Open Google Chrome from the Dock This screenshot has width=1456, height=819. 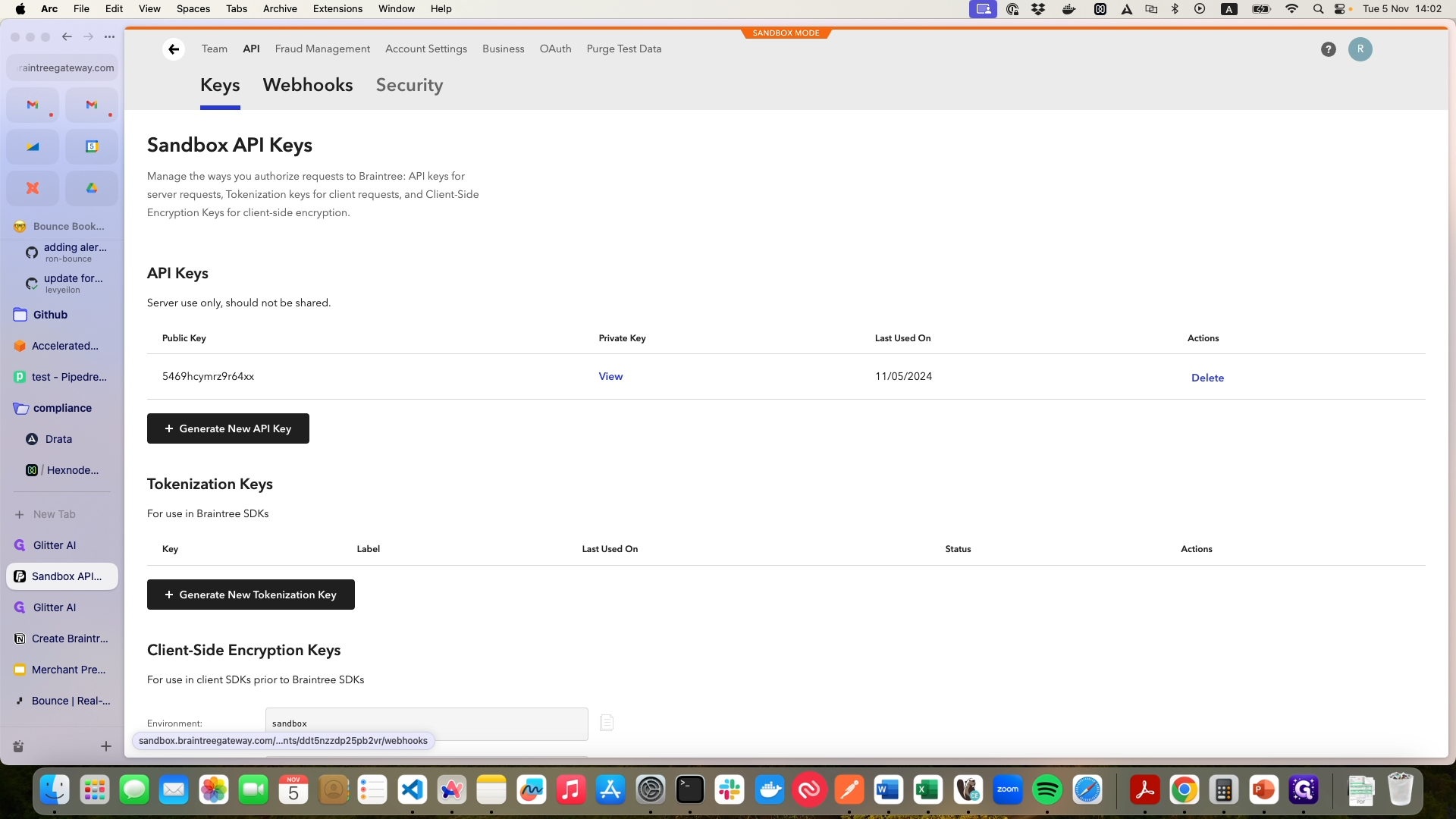(1184, 790)
